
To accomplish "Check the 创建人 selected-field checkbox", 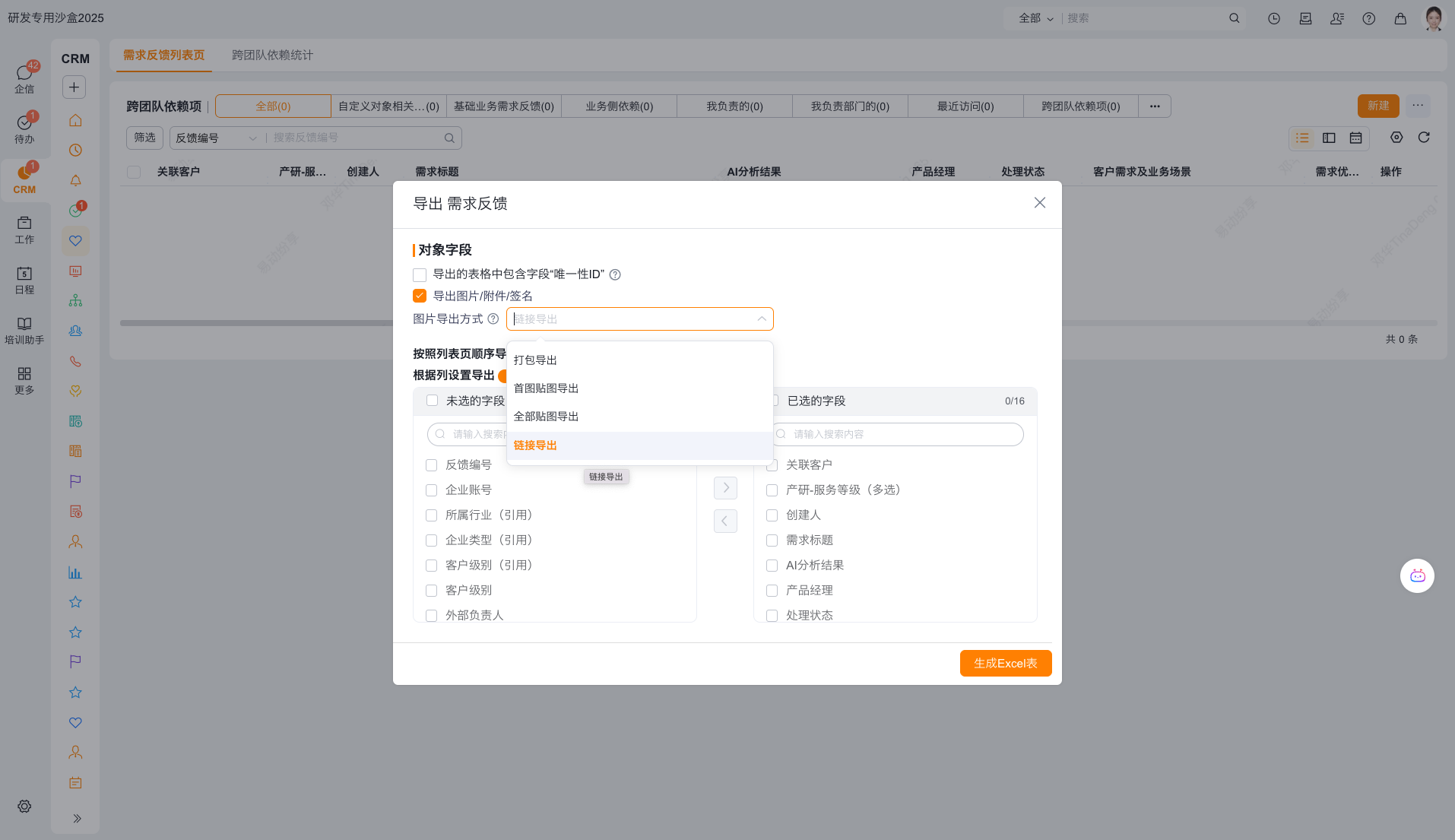I will point(772,515).
